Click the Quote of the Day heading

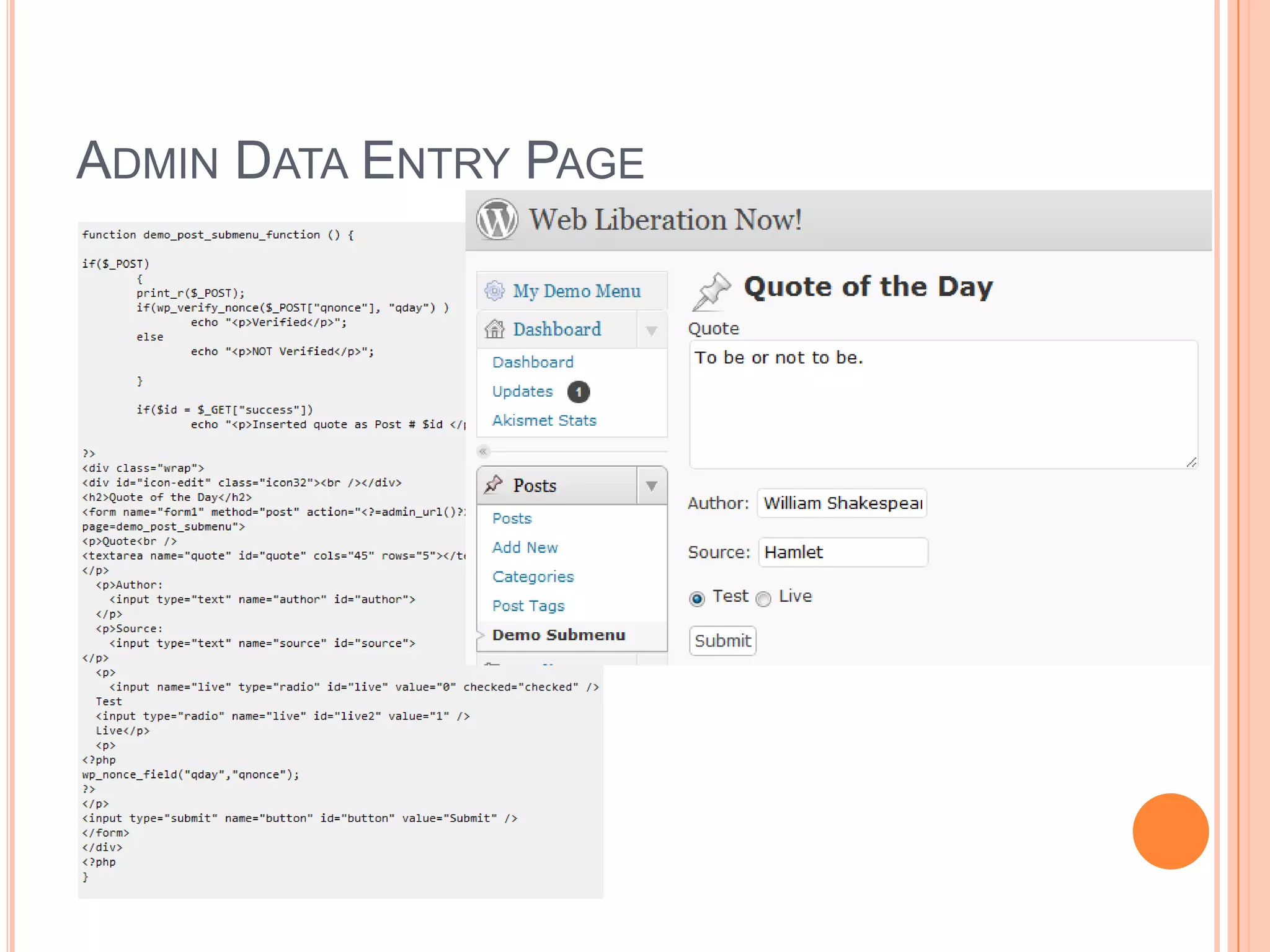(x=868, y=287)
